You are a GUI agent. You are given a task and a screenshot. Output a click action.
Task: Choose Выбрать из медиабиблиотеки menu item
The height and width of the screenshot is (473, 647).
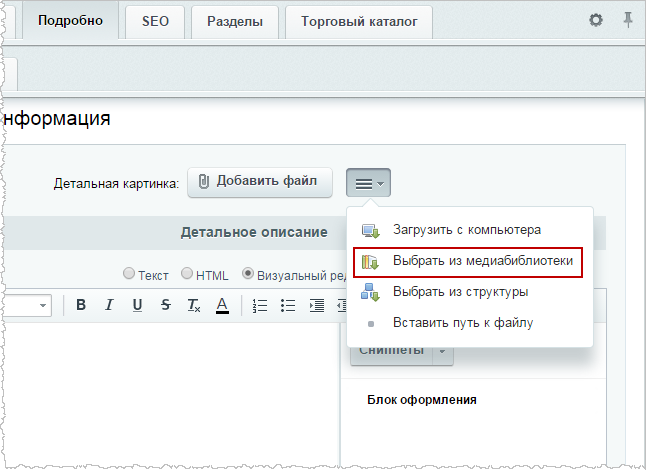coord(468,262)
